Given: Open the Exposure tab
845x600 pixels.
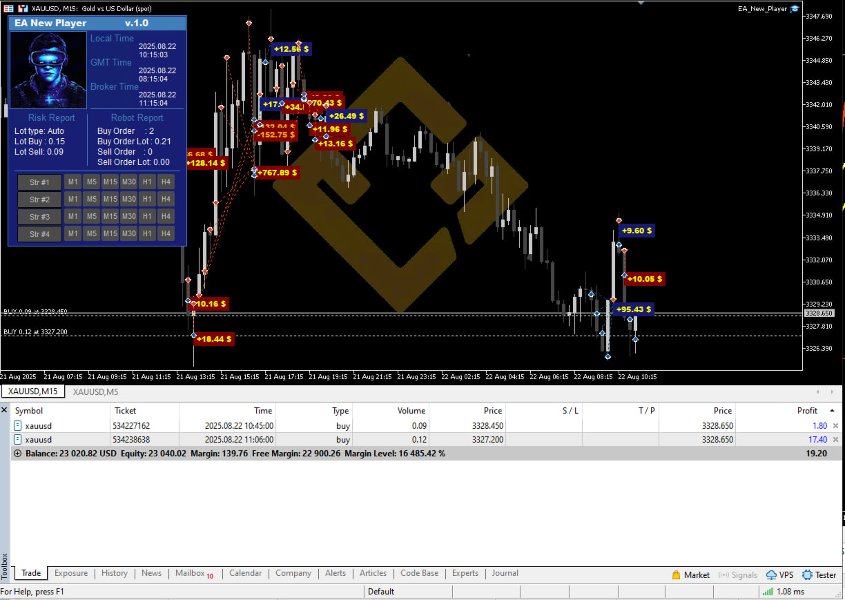Looking at the screenshot, I should point(71,573).
